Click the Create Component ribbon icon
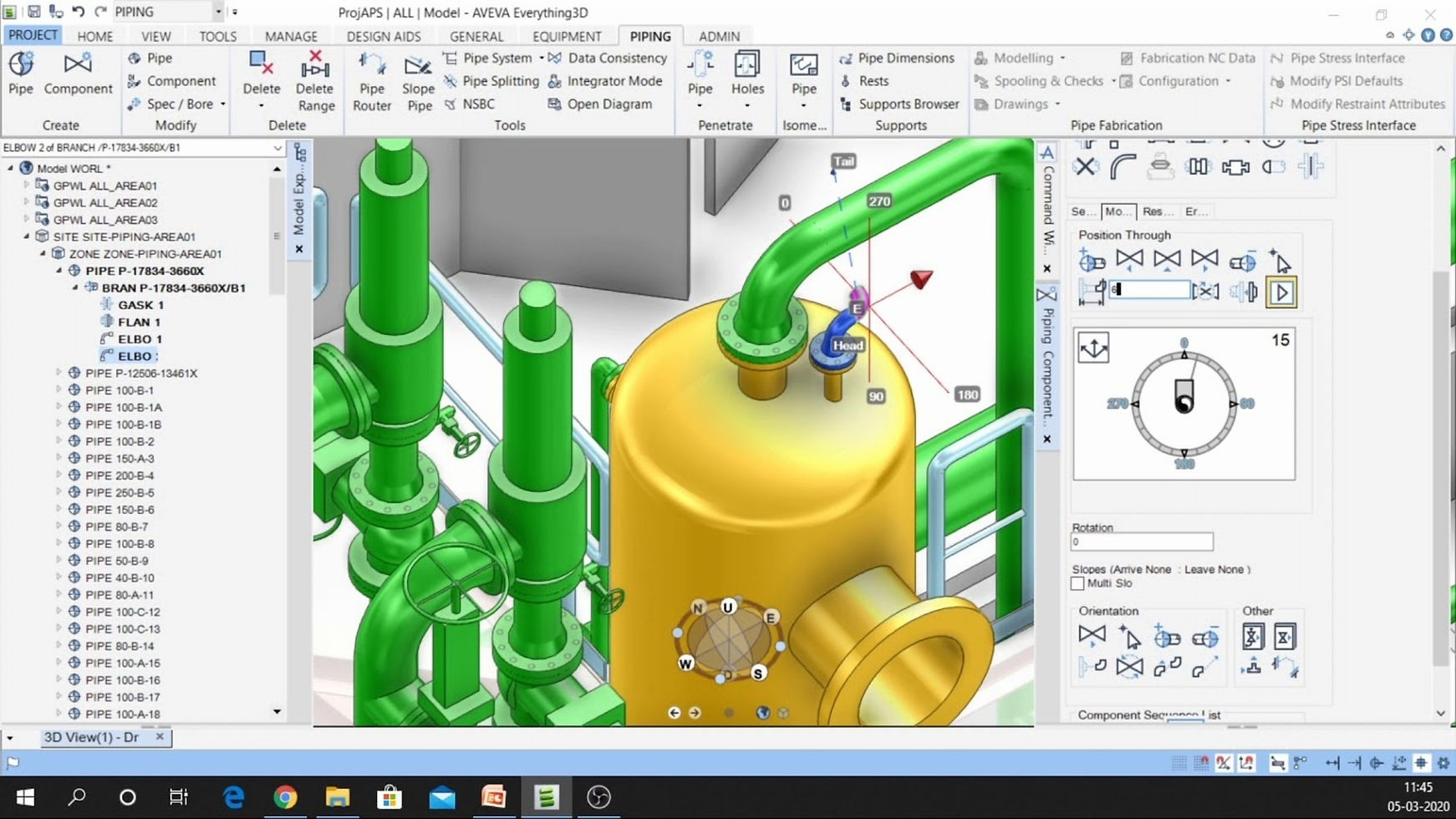This screenshot has width=1456, height=819. (78, 74)
